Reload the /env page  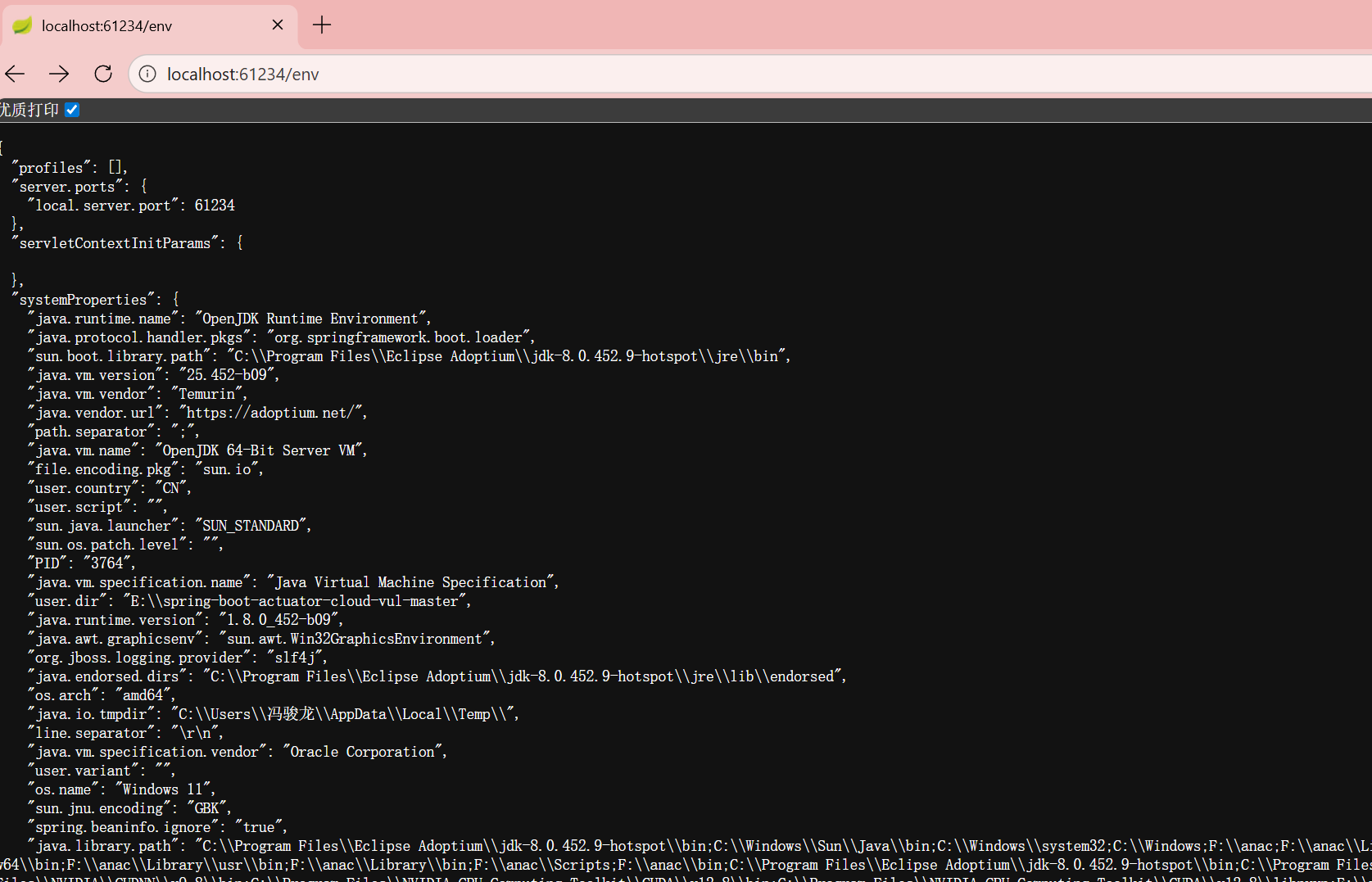(103, 74)
